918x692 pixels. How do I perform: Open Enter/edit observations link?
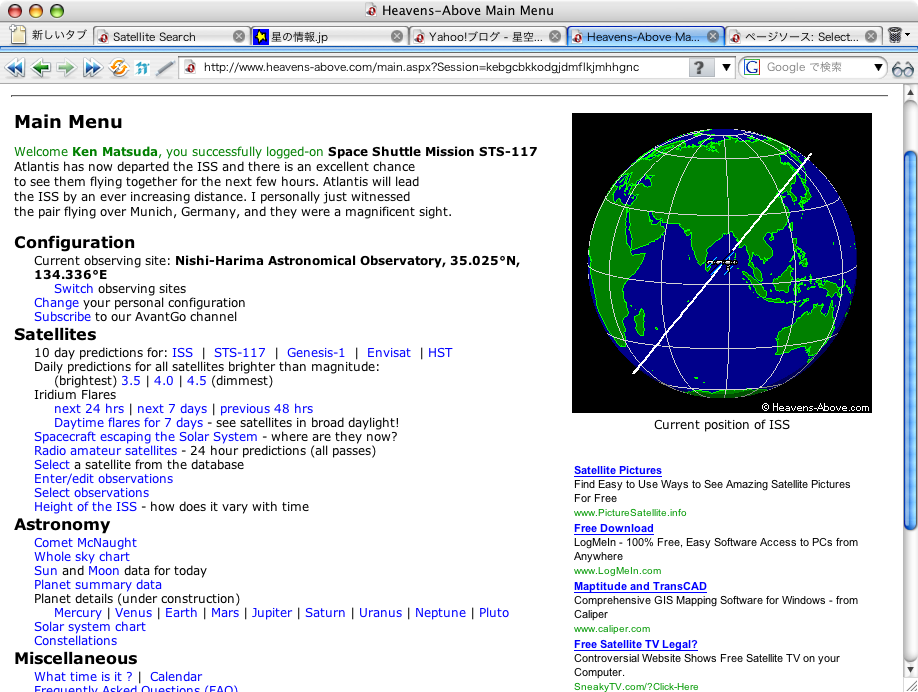pos(104,479)
